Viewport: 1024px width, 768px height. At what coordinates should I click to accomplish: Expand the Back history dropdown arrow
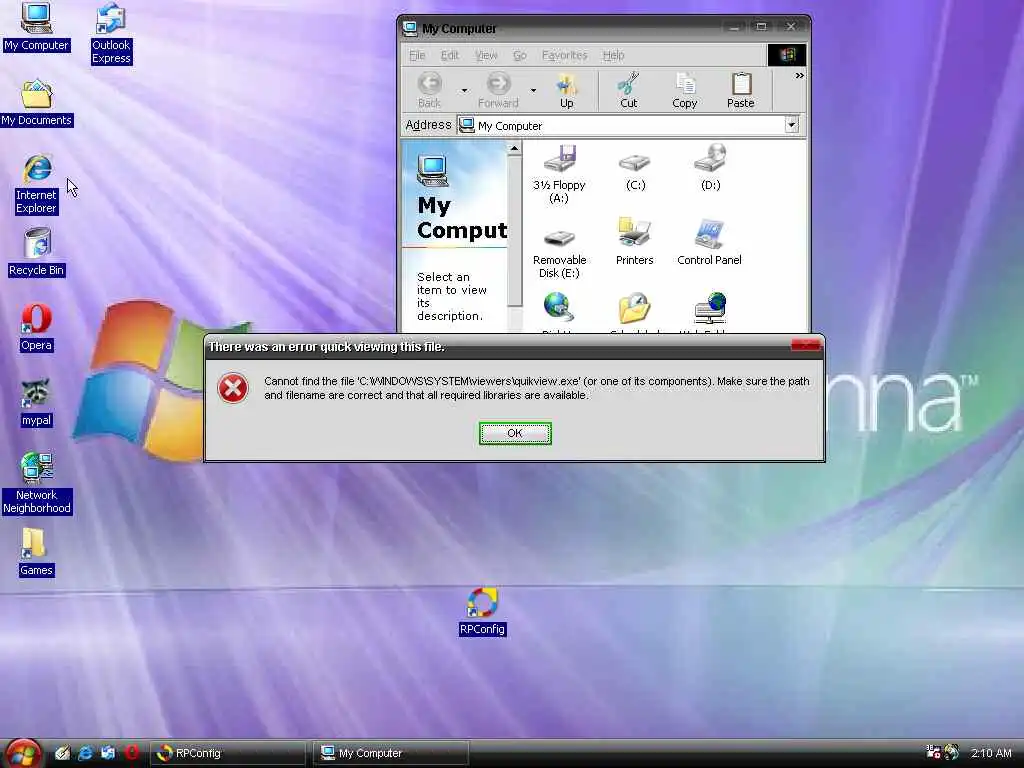point(464,91)
